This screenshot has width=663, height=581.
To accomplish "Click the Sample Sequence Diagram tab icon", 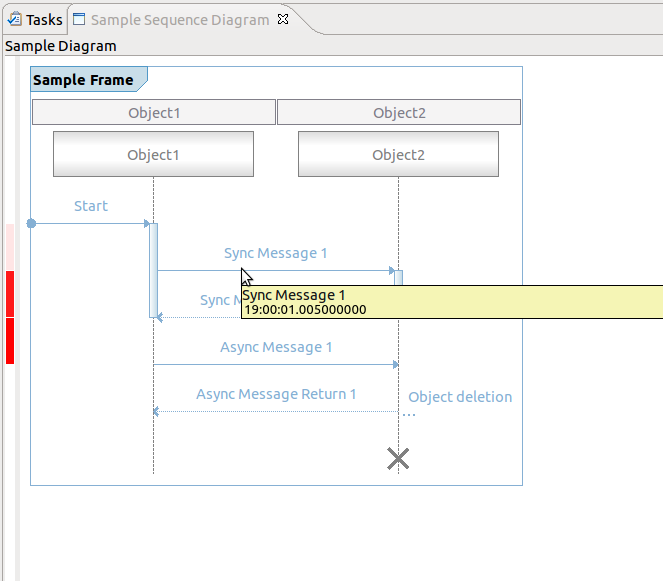I will pos(80,19).
